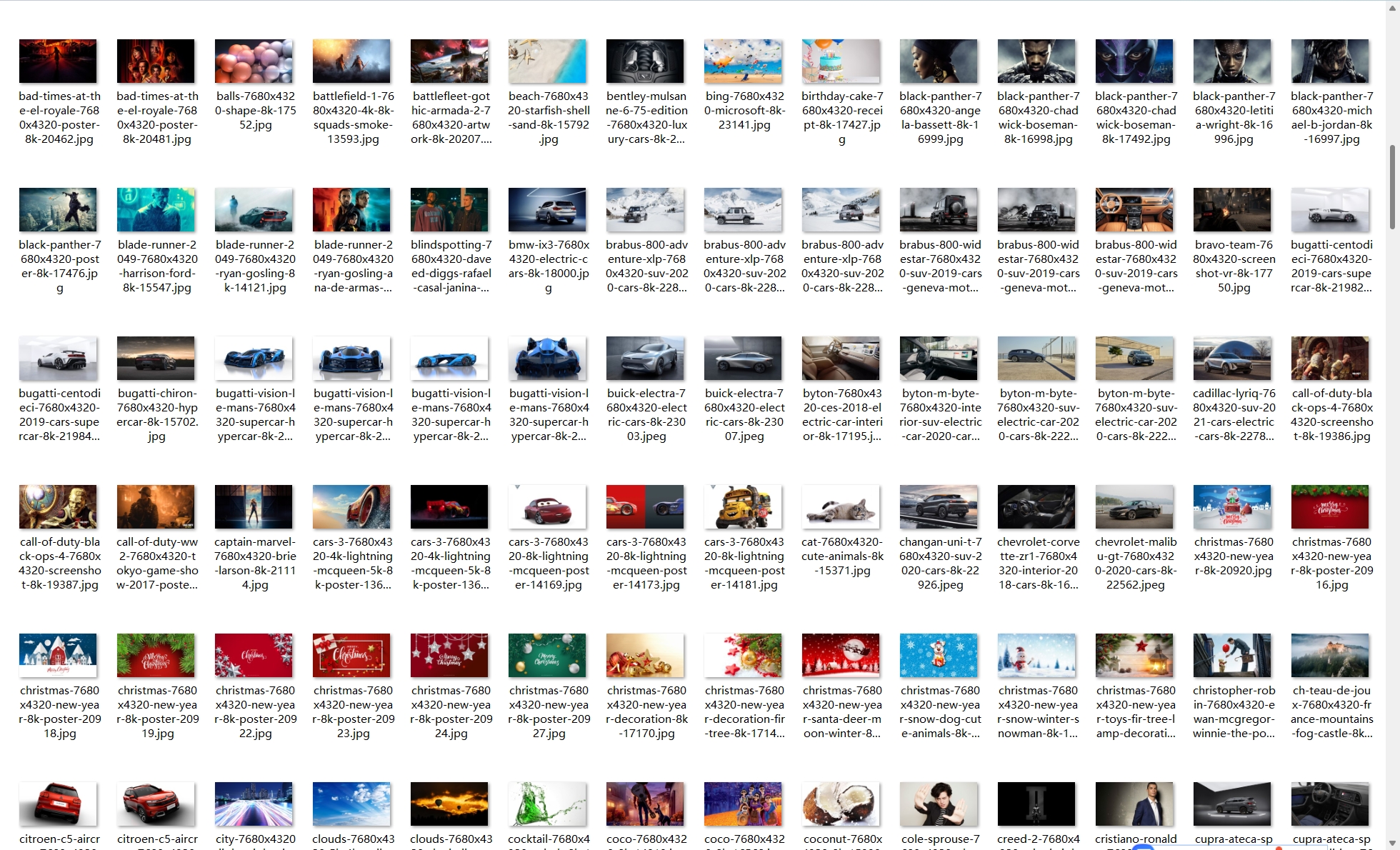Screen dimensions: 1400x850
Task: Select christmas new-year-8k-poster-20918.jpg thumbnail
Action: click(58, 656)
